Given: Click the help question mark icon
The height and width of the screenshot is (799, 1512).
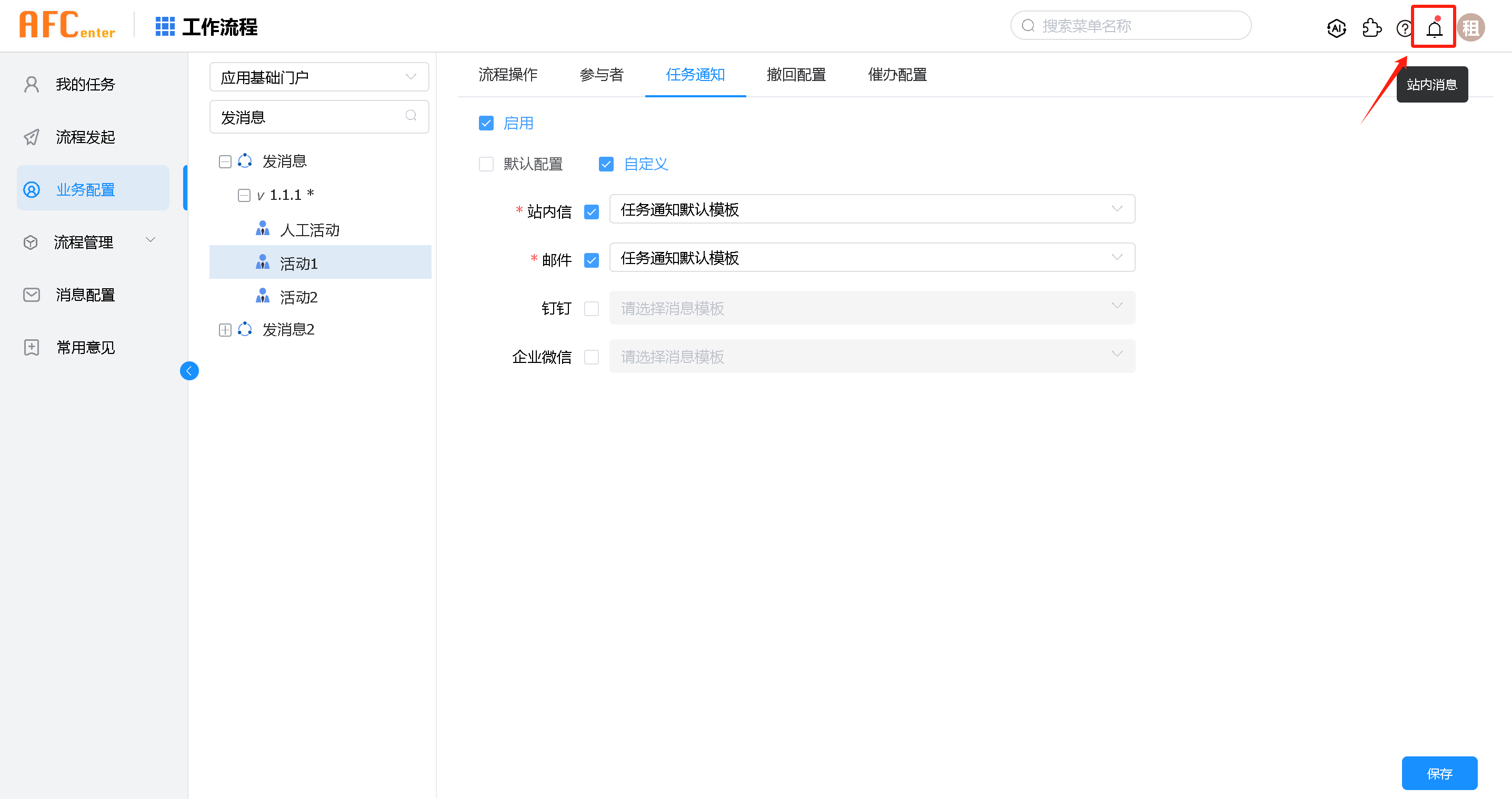Looking at the screenshot, I should (x=1404, y=27).
